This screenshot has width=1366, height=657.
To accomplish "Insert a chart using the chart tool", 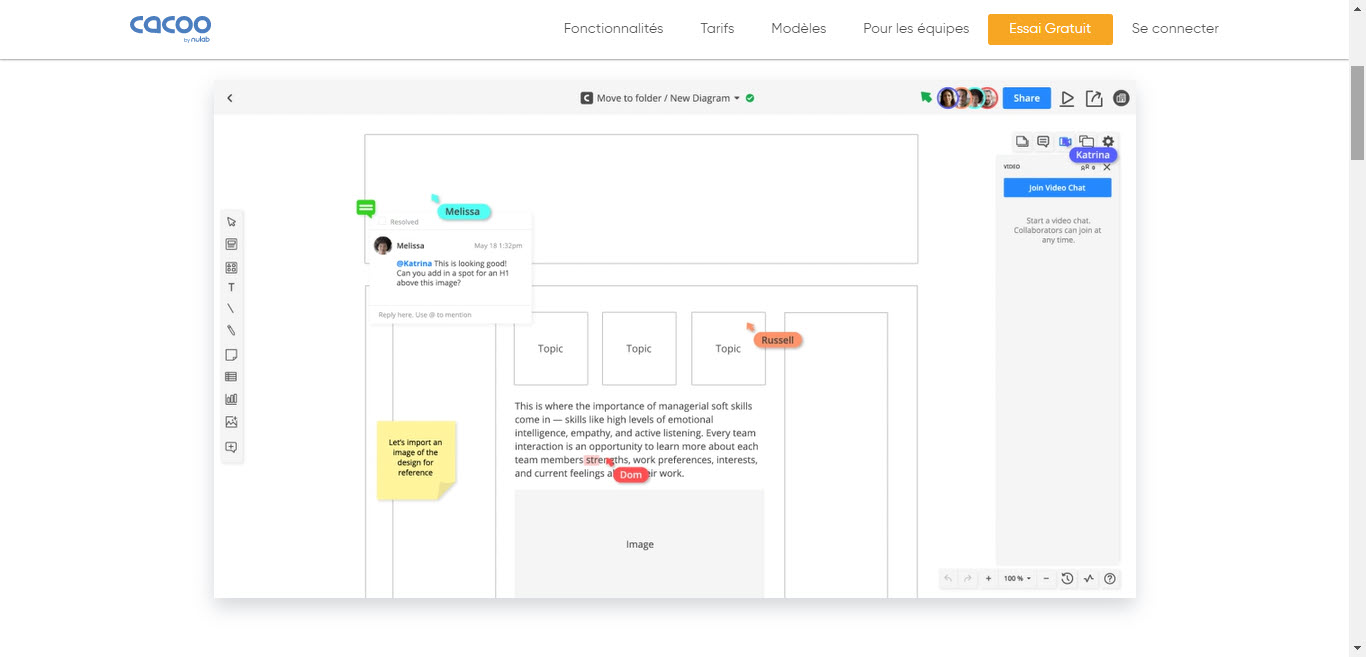I will click(x=231, y=398).
